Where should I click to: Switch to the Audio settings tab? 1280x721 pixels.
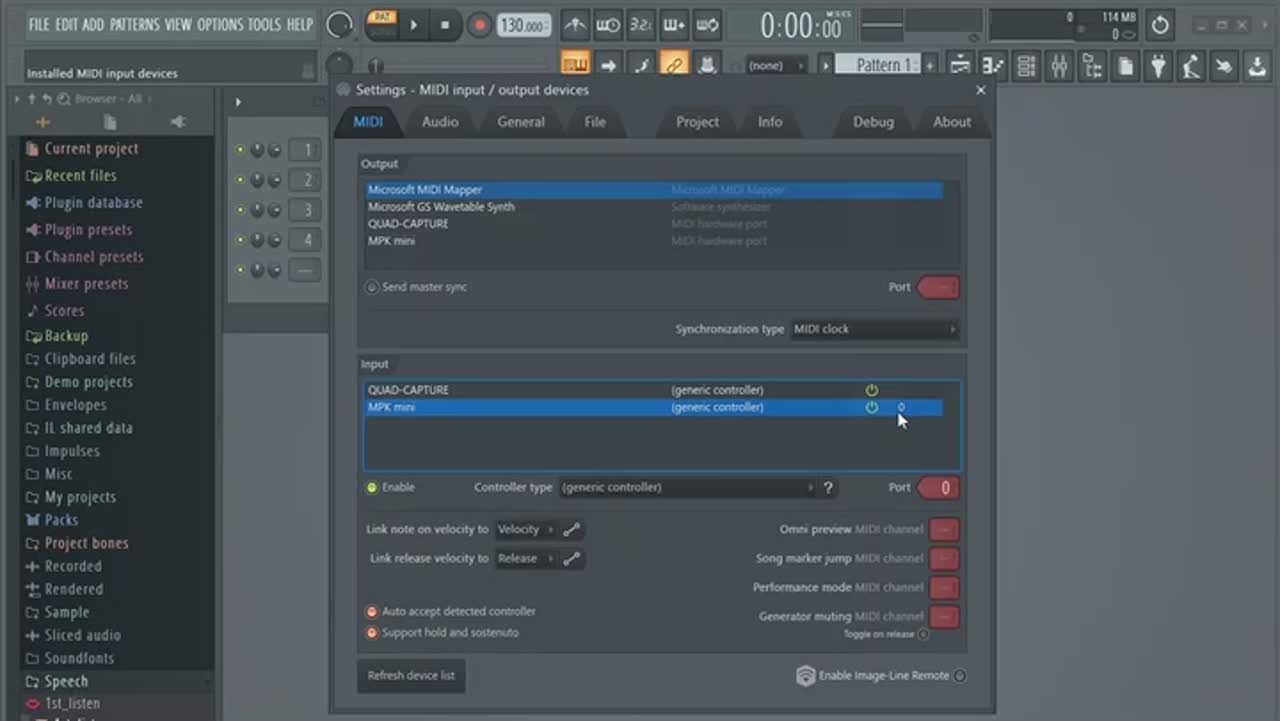click(x=440, y=122)
